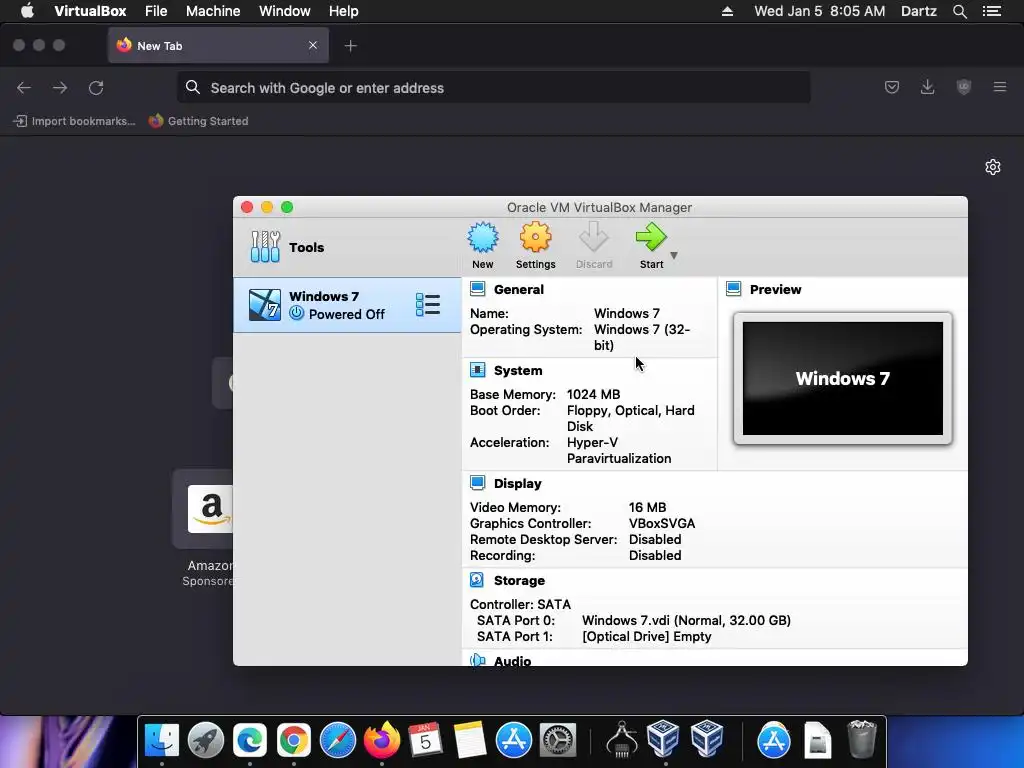1024x768 pixels.
Task: Open the Window menu
Action: 285,11
